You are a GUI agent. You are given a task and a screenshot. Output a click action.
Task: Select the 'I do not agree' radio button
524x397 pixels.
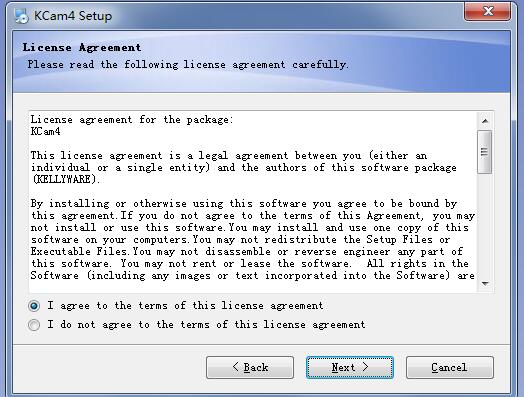[x=34, y=325]
